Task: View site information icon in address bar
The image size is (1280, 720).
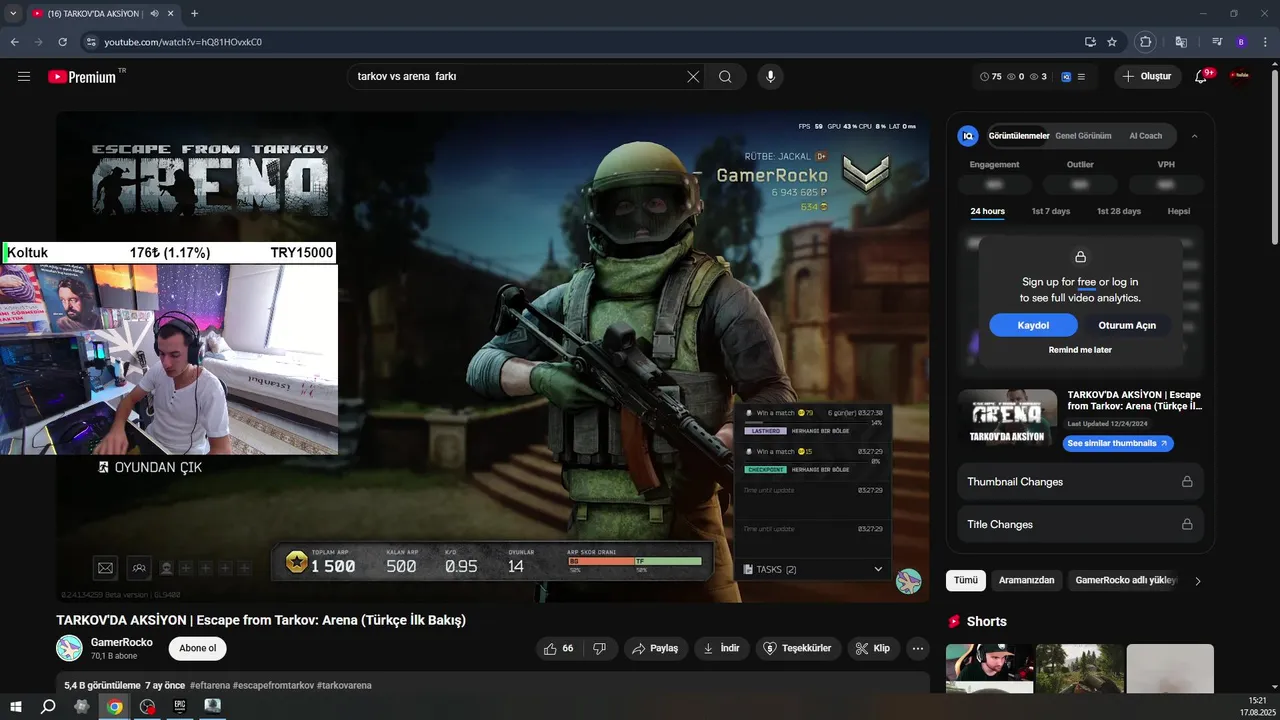Action: pos(91,42)
